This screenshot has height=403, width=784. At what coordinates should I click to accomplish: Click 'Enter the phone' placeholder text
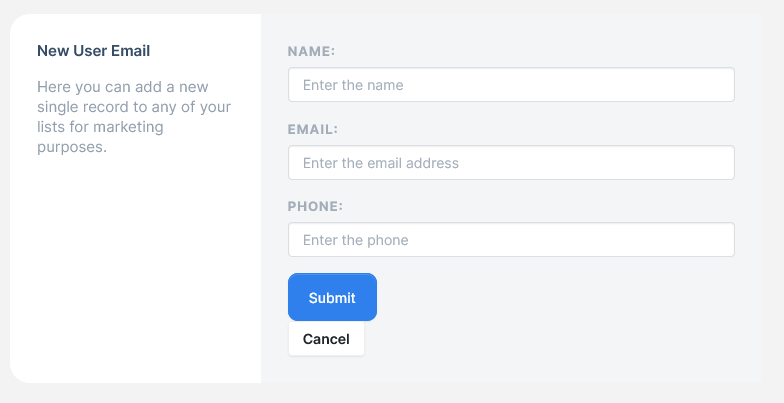[355, 240]
